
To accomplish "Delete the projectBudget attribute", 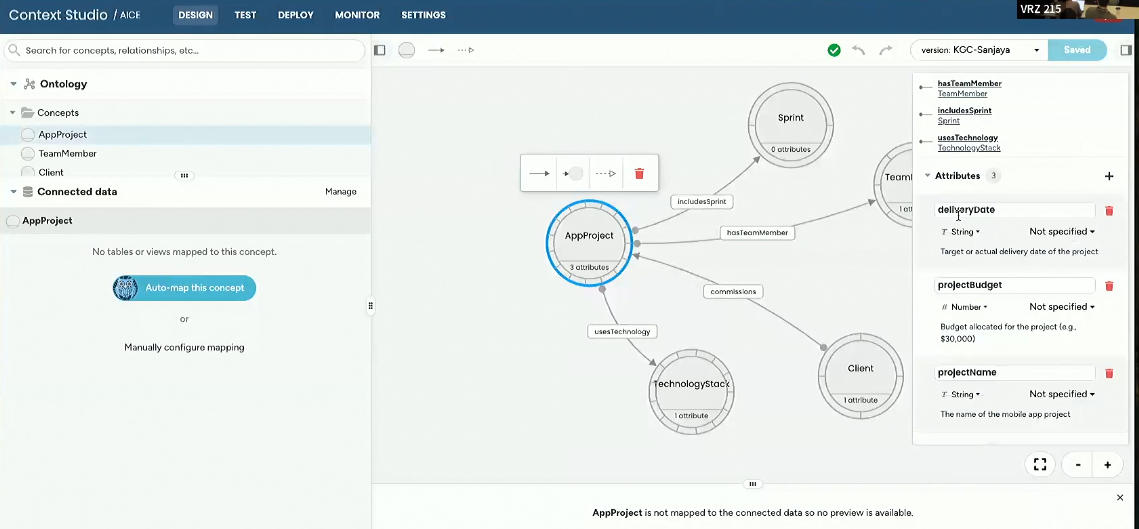I will (1109, 286).
